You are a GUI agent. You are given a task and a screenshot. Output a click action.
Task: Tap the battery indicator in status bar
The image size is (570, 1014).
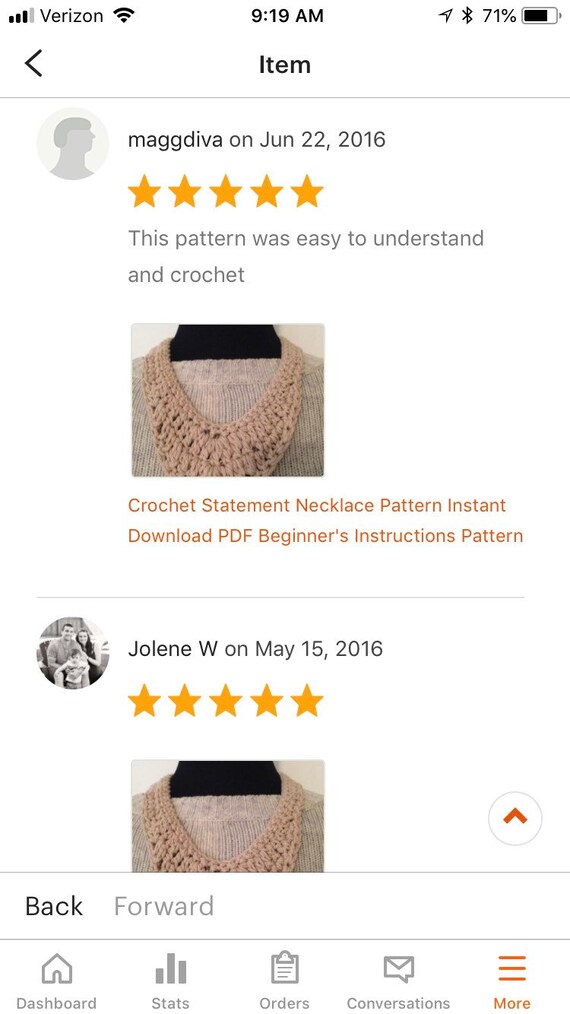pyautogui.click(x=542, y=16)
